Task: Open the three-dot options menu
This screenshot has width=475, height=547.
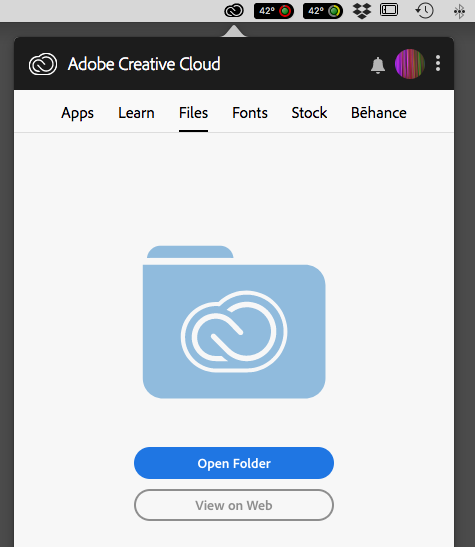Action: (x=438, y=63)
